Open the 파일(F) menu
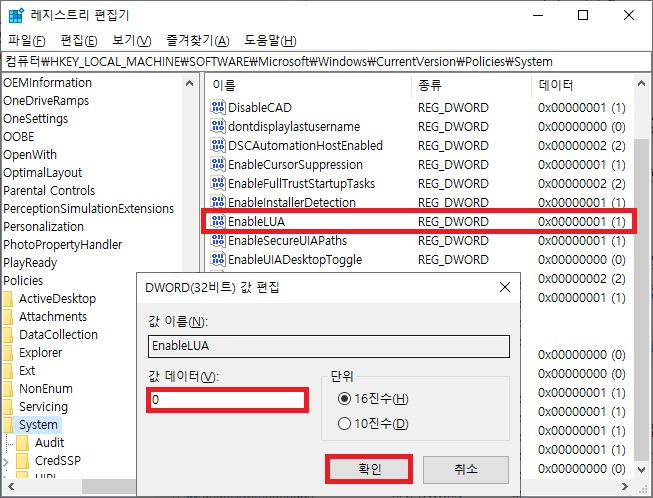 click(x=27, y=40)
